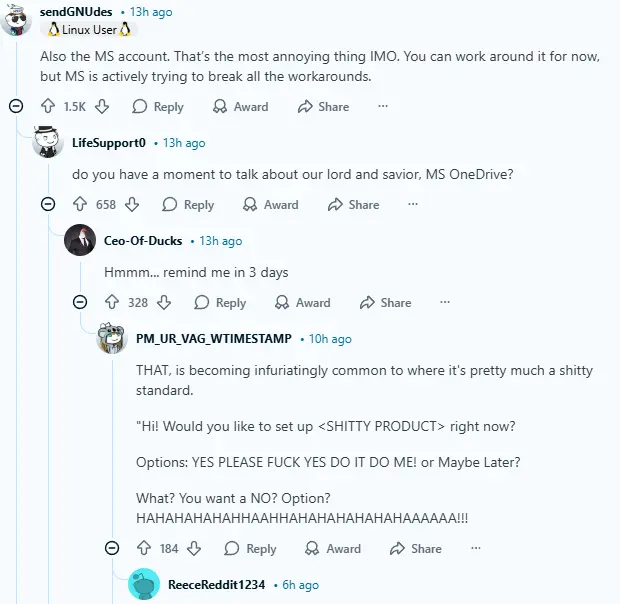Collapse sendGNUdes's comment thread
The width and height of the screenshot is (620, 604).
coord(16,106)
